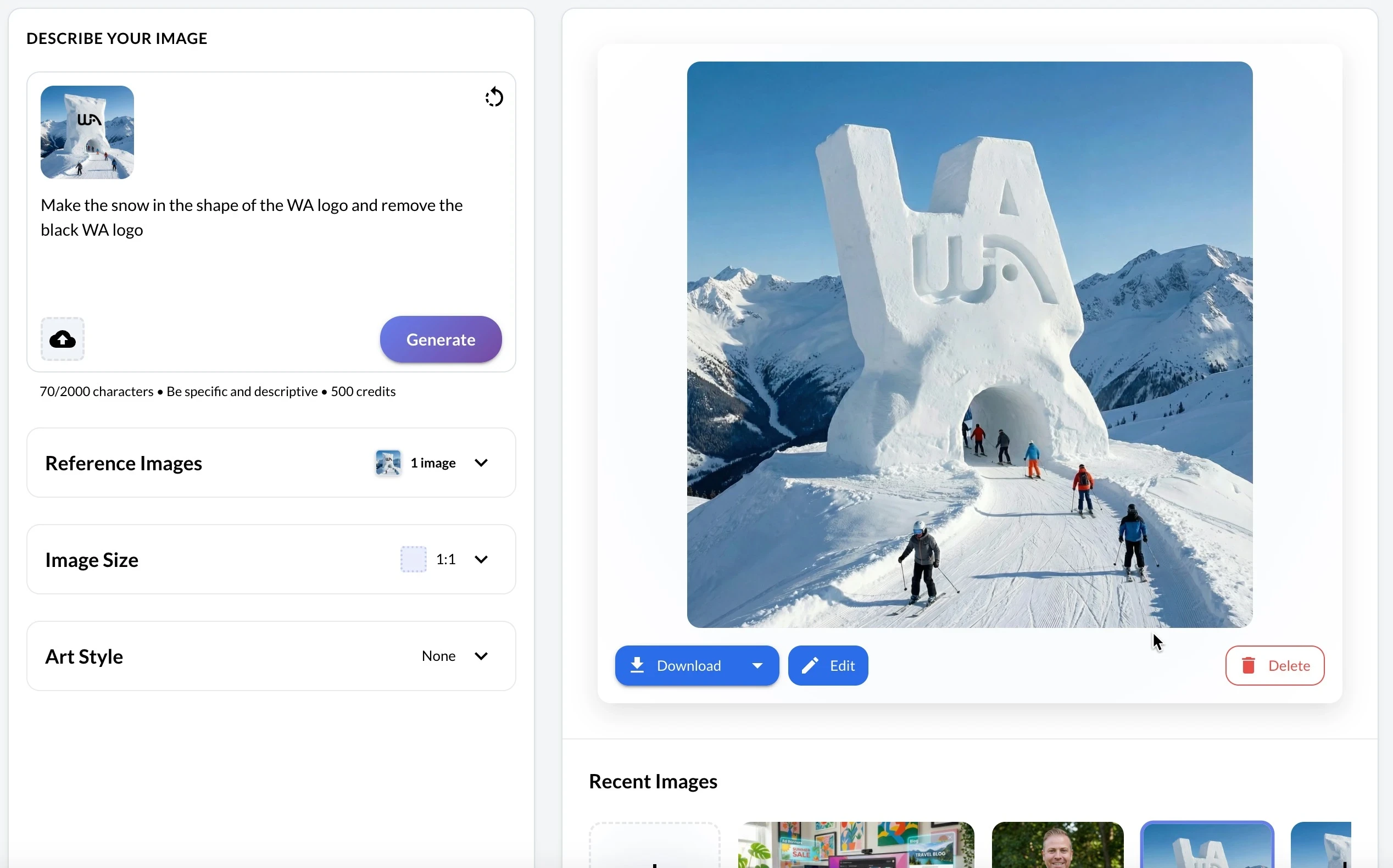This screenshot has height=868, width=1393.
Task: Select the office desk recent image thumbnail
Action: 856,845
